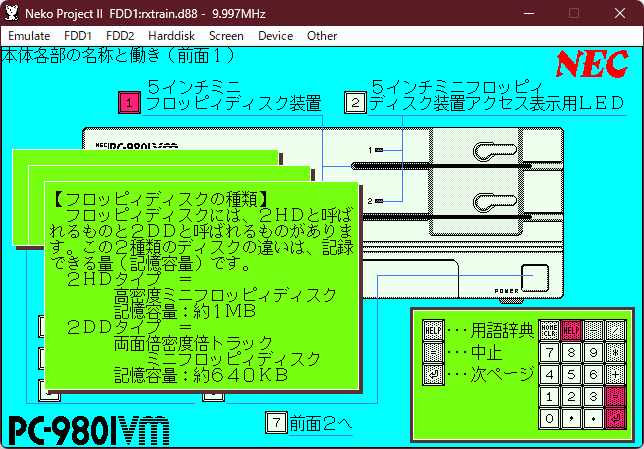Click the comma key on numeric keypad
The width and height of the screenshot is (644, 449).
(571, 419)
